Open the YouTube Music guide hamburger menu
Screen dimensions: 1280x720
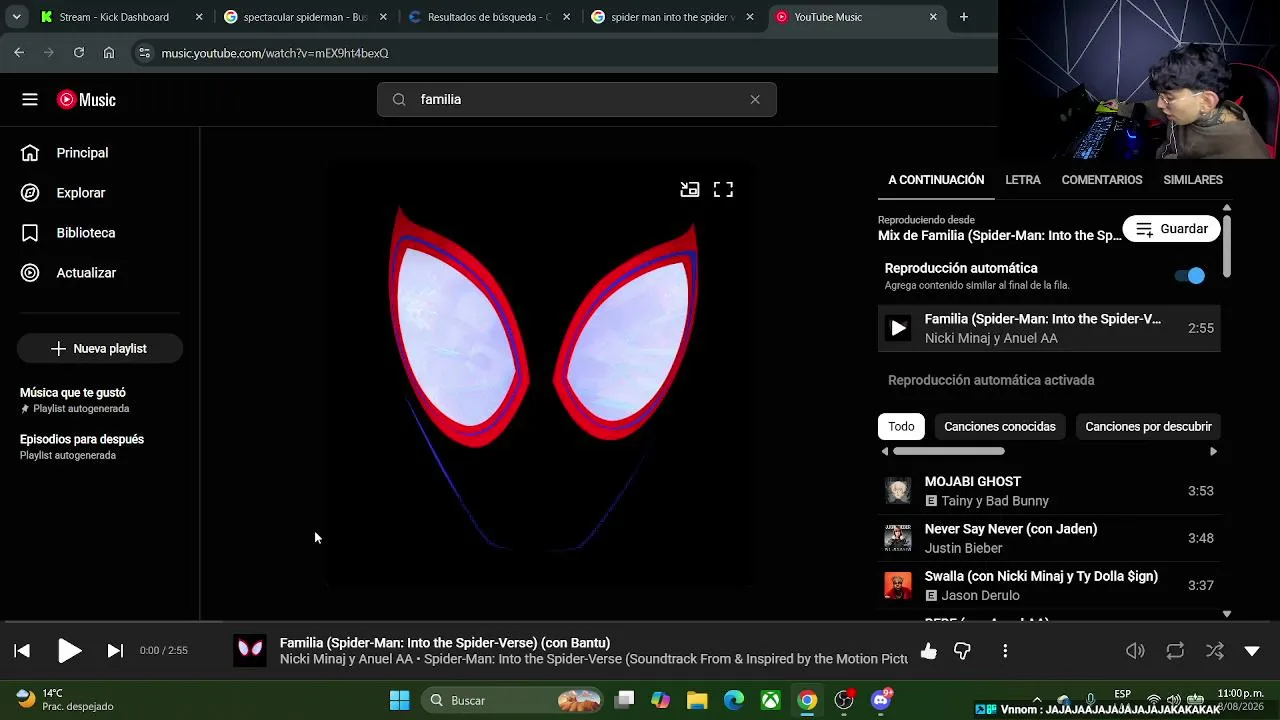30,100
